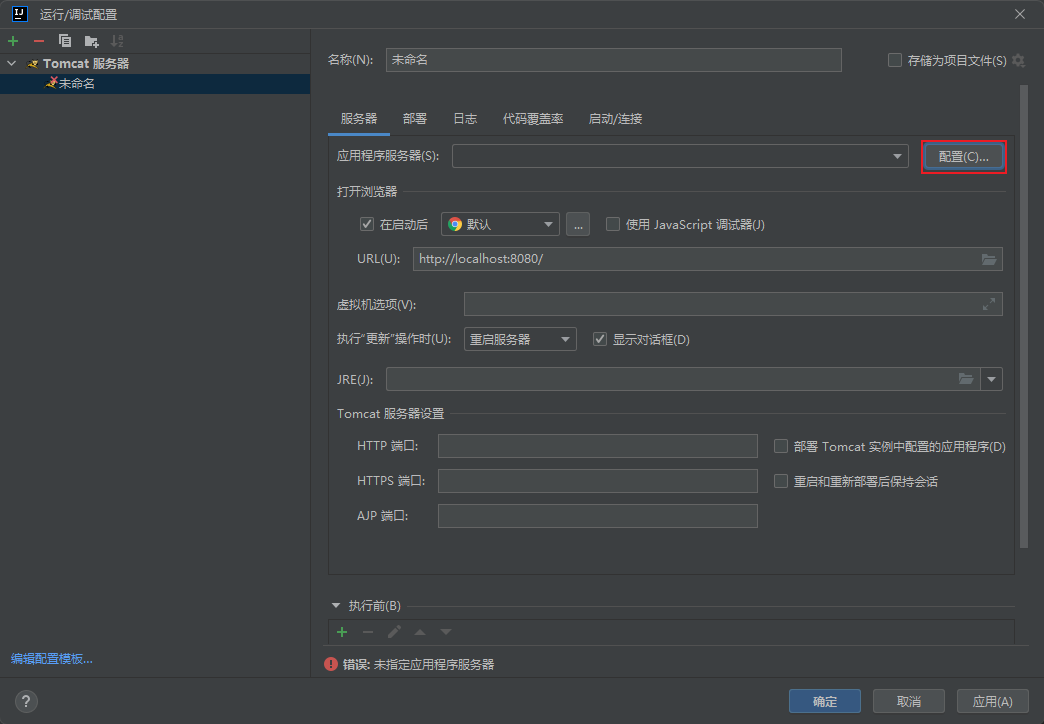Add before-launch task with green plus
Viewport: 1044px width, 724px height.
pos(342,631)
